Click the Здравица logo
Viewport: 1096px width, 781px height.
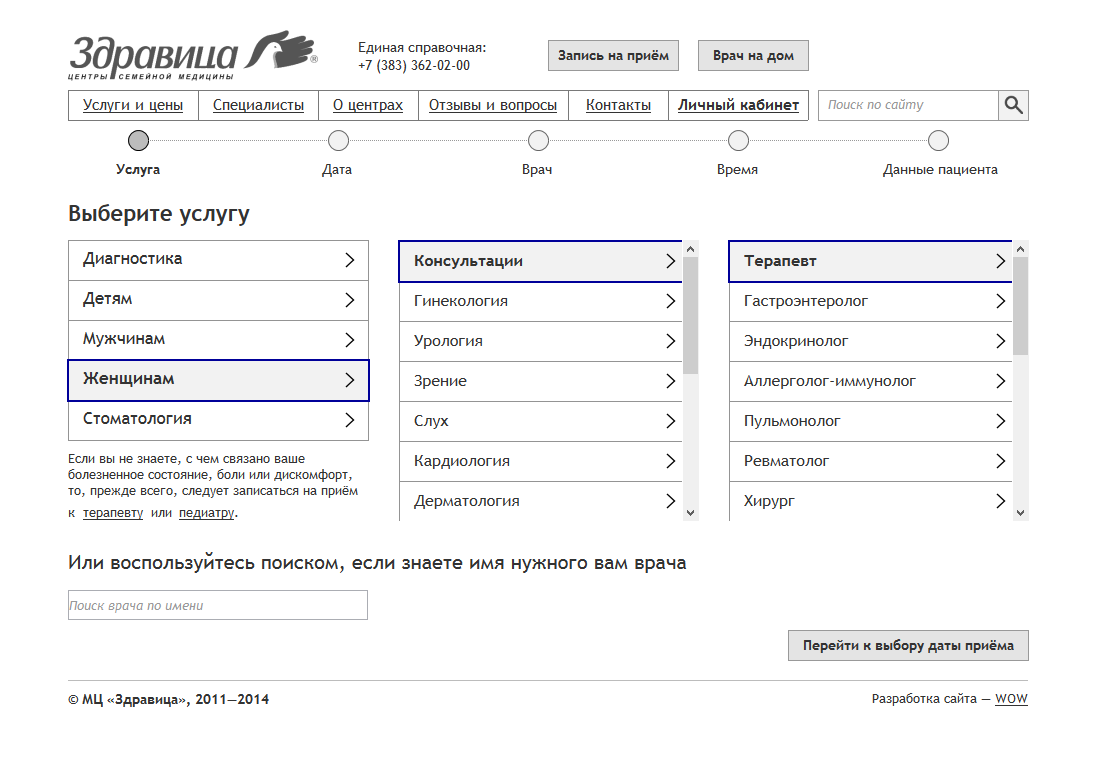point(193,55)
